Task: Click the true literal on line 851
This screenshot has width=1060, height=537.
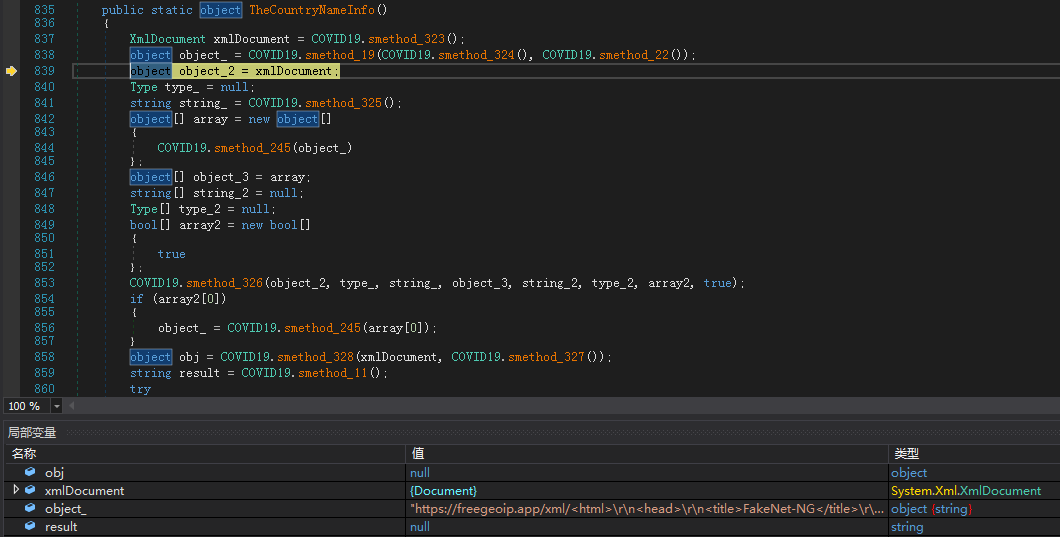Action: (x=171, y=254)
